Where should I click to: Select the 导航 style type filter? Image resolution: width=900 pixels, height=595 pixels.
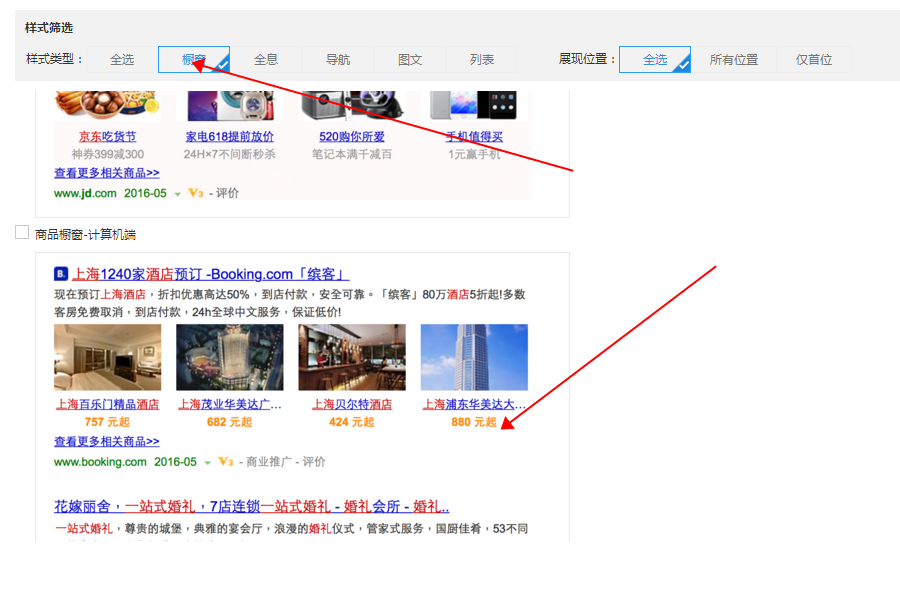pyautogui.click(x=338, y=60)
